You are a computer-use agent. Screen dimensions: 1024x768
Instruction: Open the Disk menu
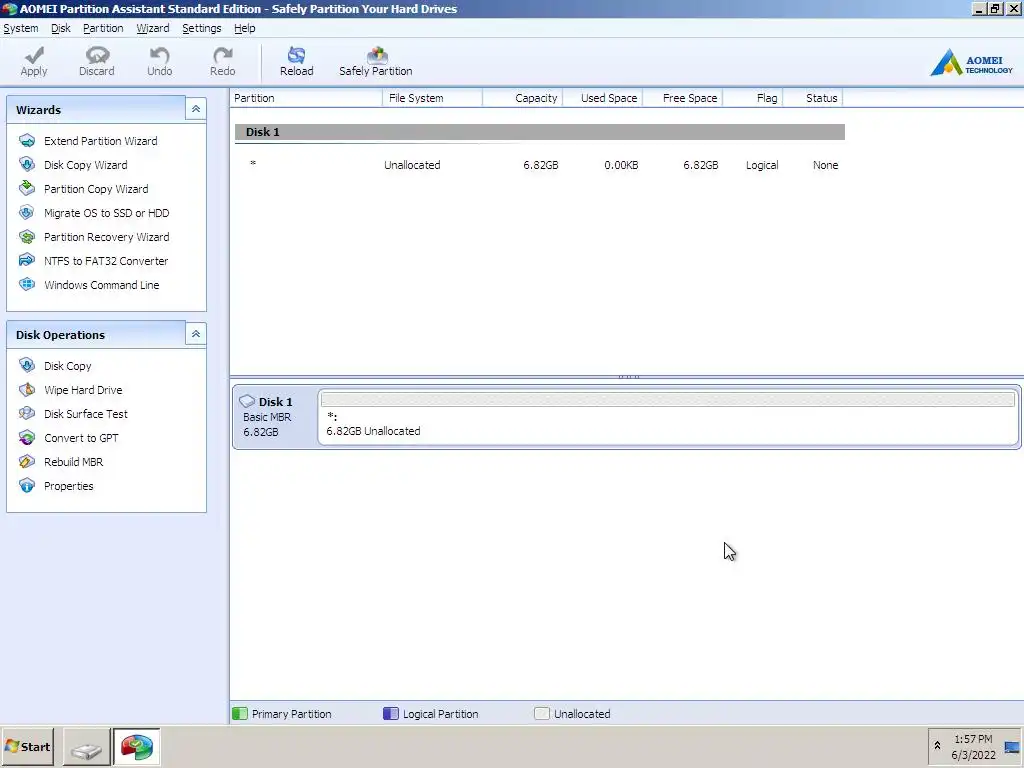point(61,28)
